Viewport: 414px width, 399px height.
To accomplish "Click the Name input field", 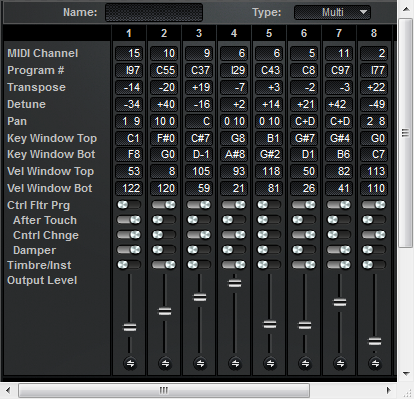I will (154, 13).
